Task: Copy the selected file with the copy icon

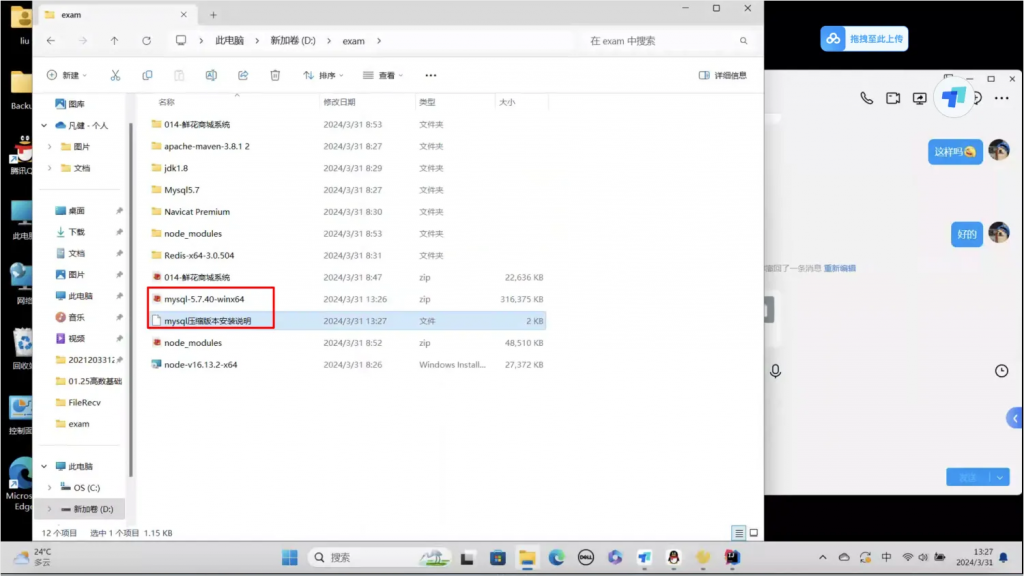Action: pyautogui.click(x=146, y=75)
